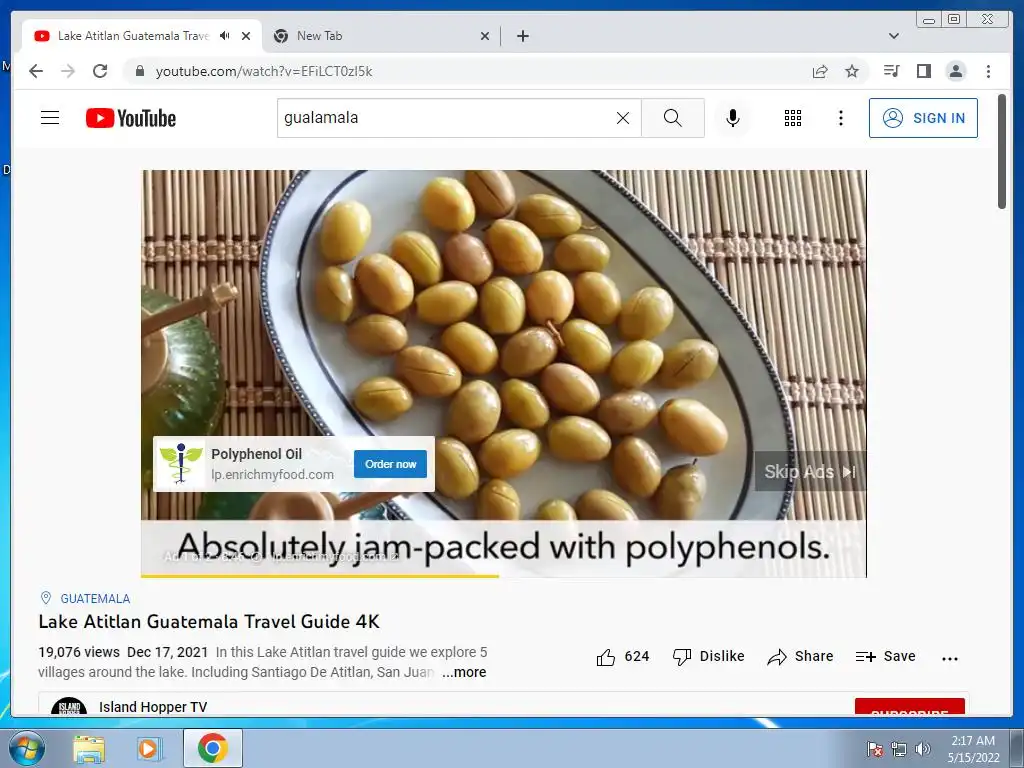Screen dimensions: 1024x768
Task: Open the Chrome three-dot menu
Action: (x=988, y=71)
